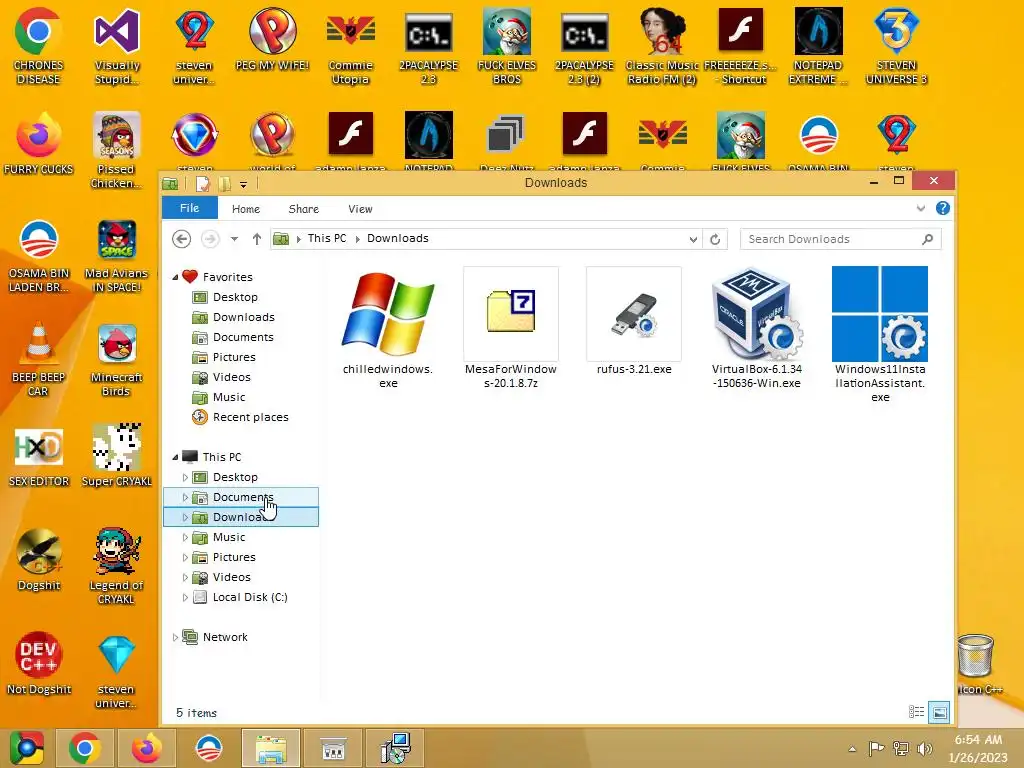Open recent locations dropdown arrow

pyautogui.click(x=234, y=239)
